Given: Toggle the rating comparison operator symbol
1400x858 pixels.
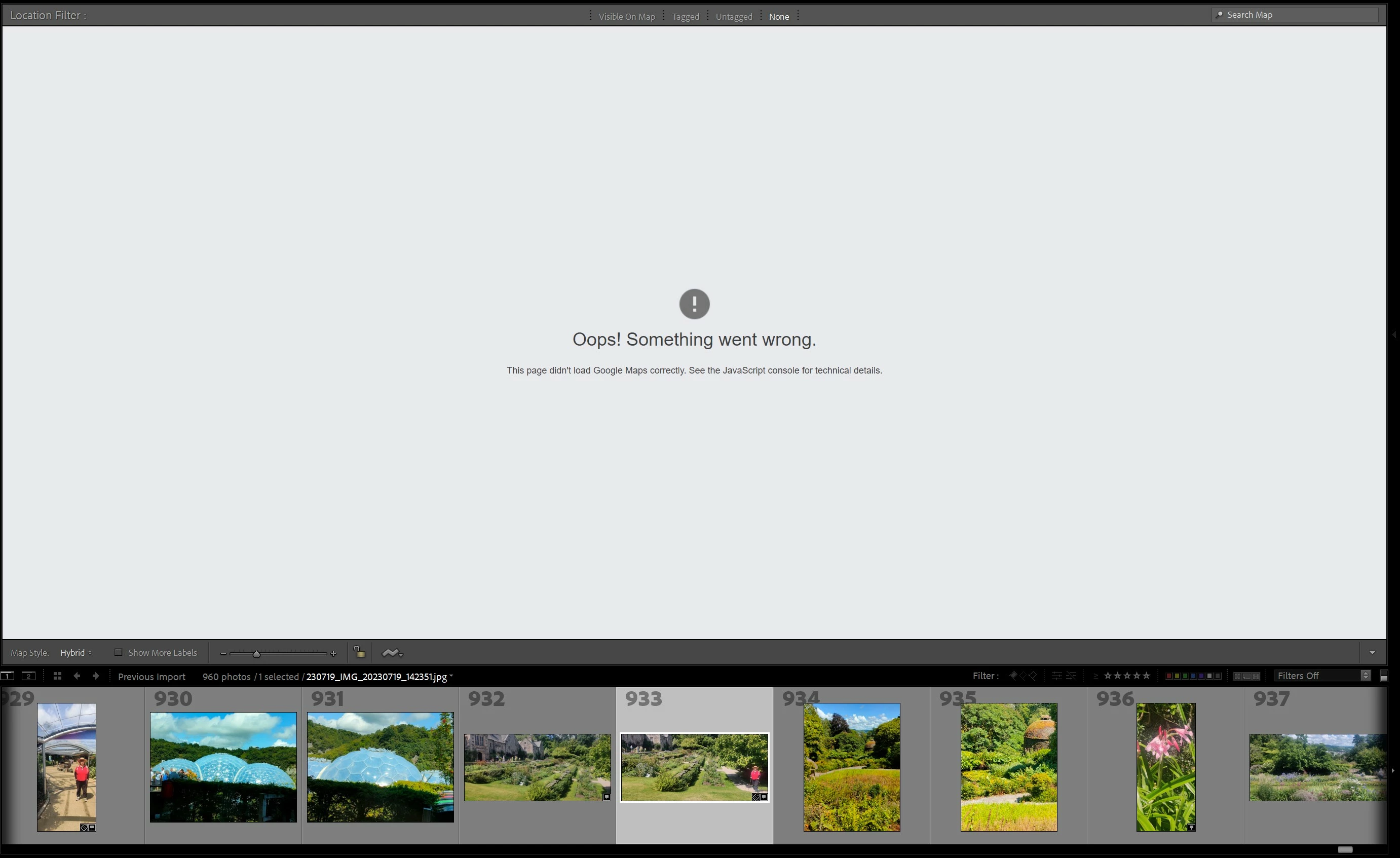Looking at the screenshot, I should pos(1095,676).
